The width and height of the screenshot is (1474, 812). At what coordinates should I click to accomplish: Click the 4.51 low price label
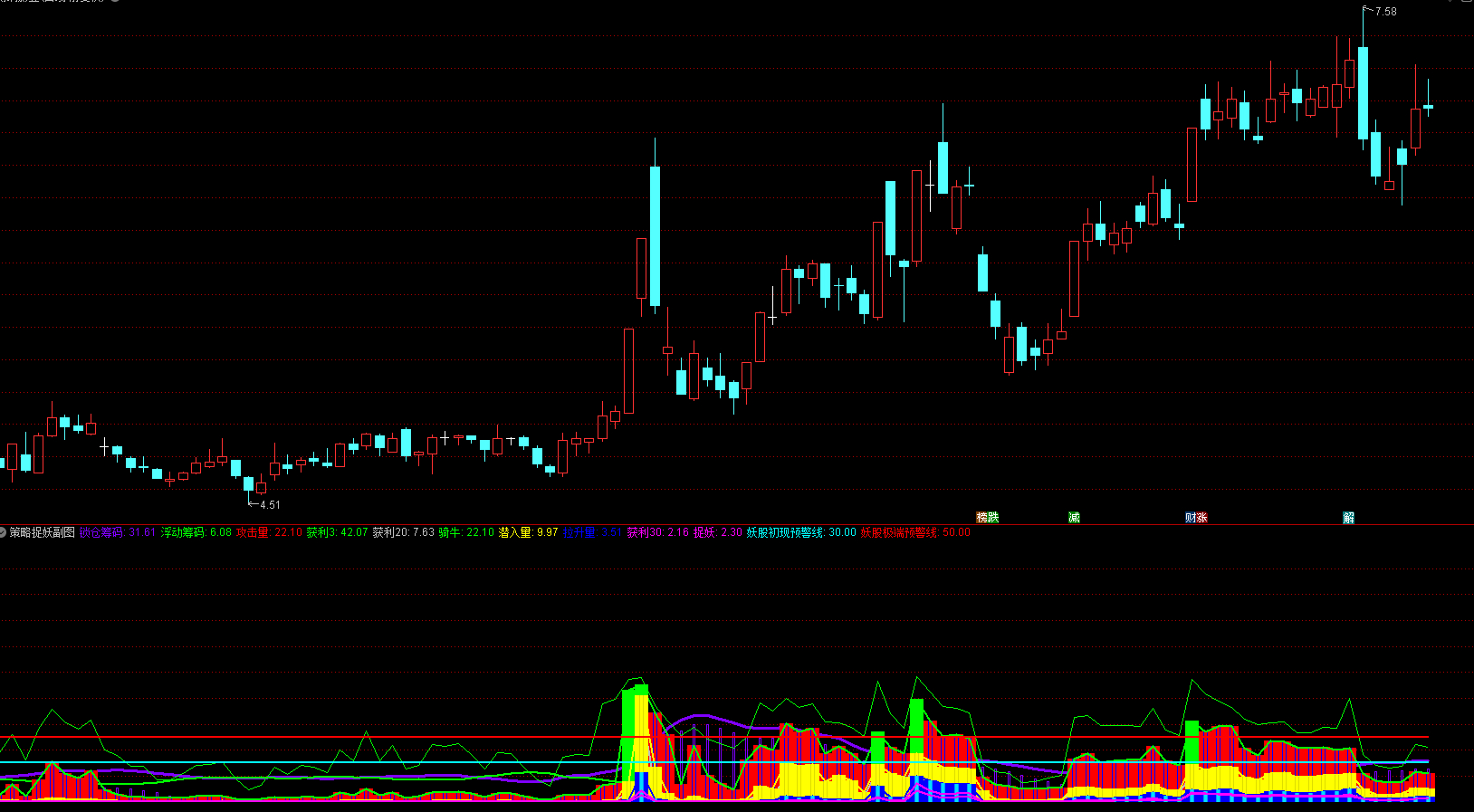[270, 505]
